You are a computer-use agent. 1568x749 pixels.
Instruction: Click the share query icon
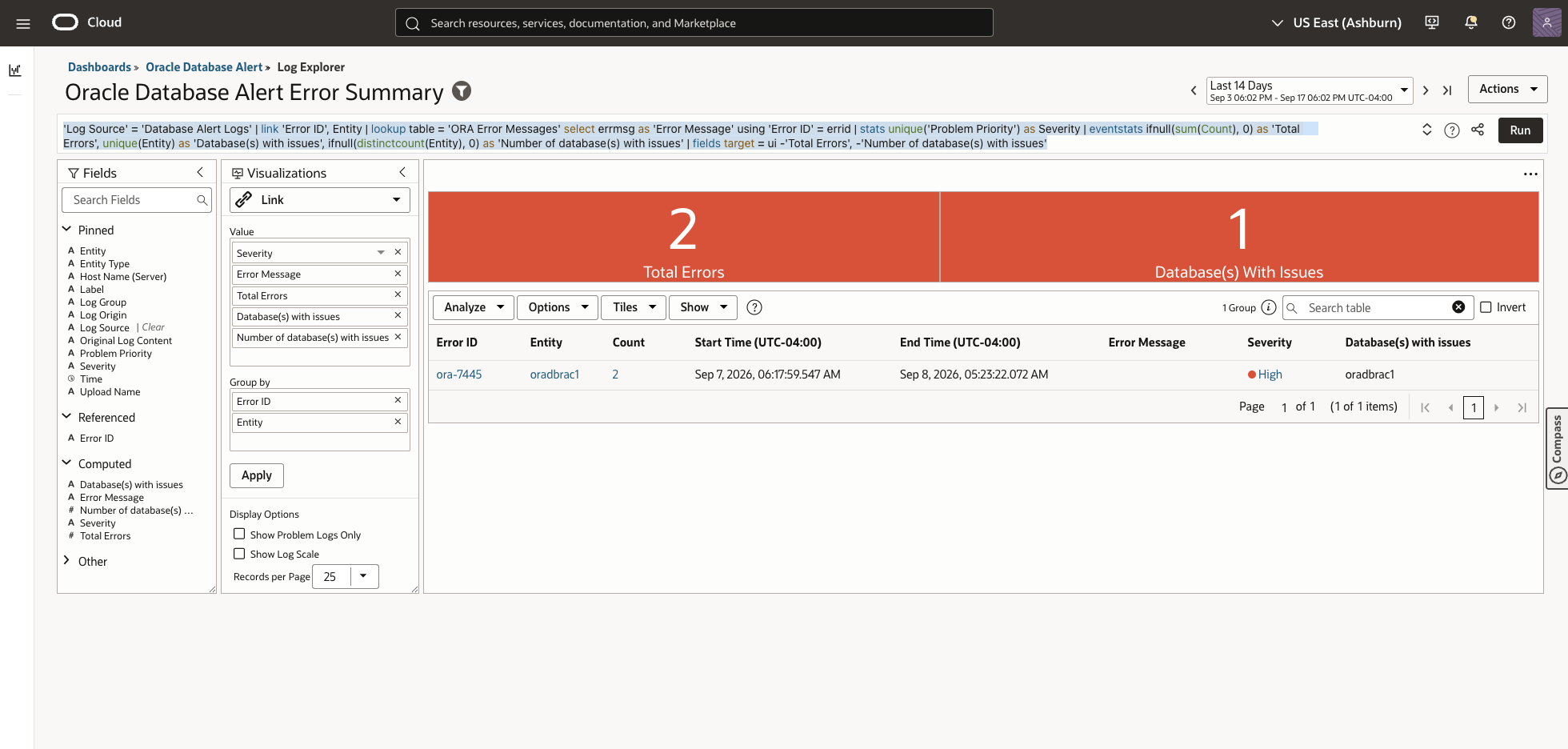(1478, 130)
